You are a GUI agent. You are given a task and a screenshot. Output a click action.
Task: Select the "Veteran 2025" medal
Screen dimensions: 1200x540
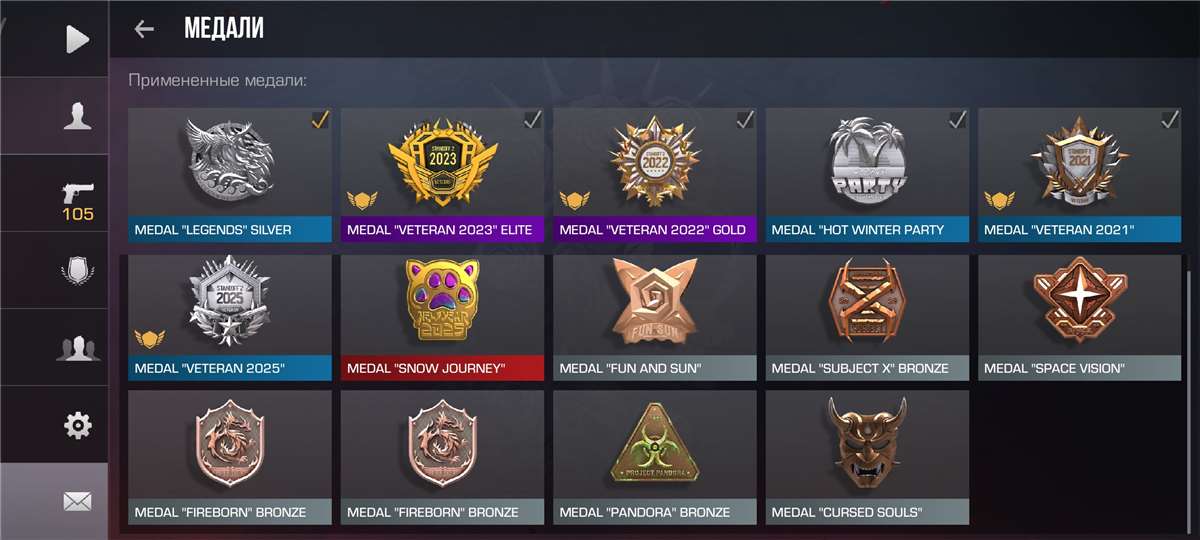click(x=230, y=318)
